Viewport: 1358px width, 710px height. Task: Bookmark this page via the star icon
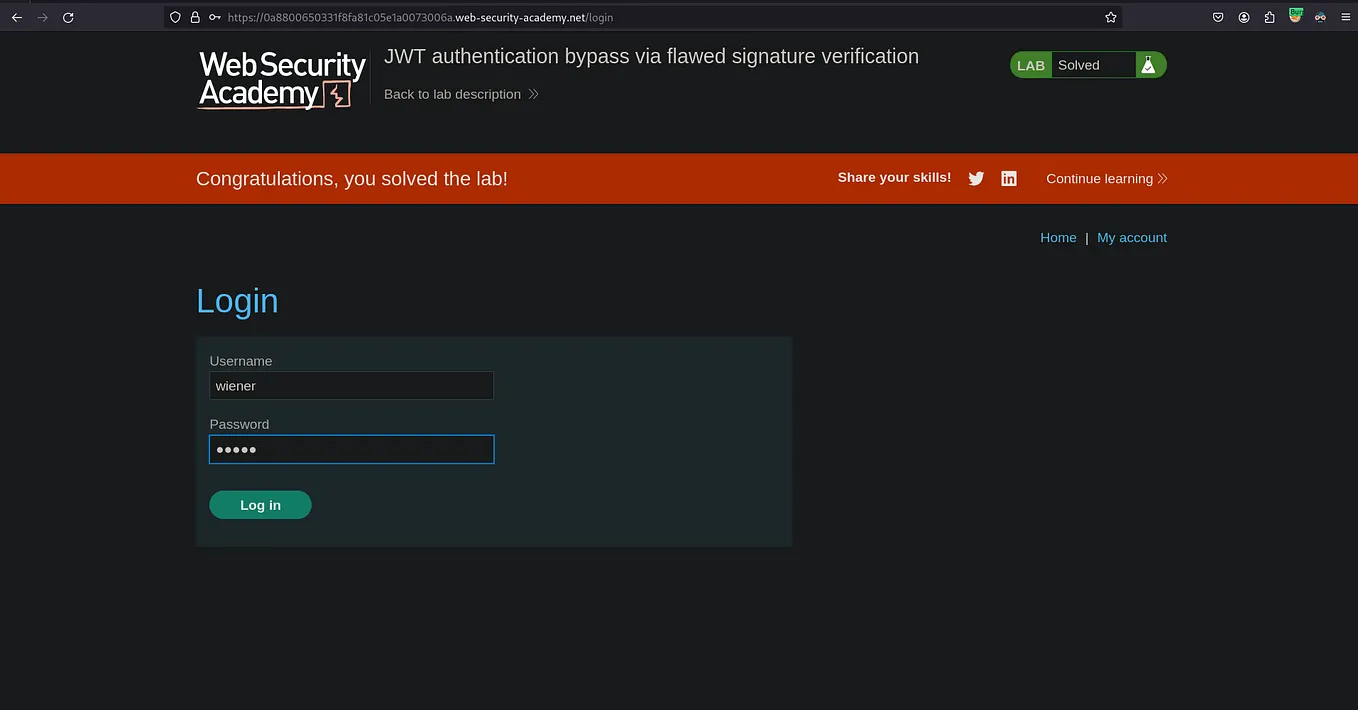(1110, 17)
